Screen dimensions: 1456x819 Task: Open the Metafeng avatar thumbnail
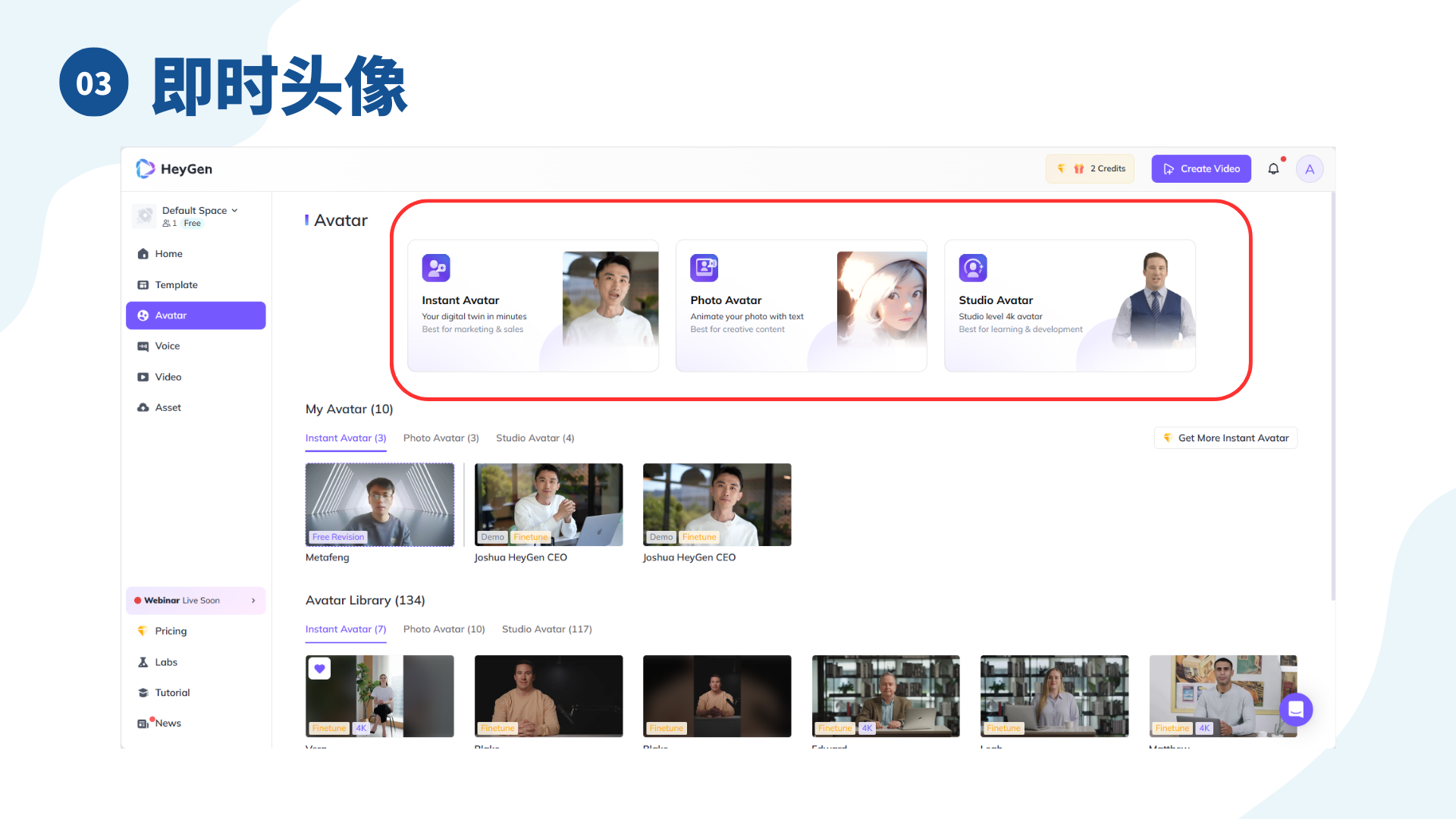pos(380,505)
